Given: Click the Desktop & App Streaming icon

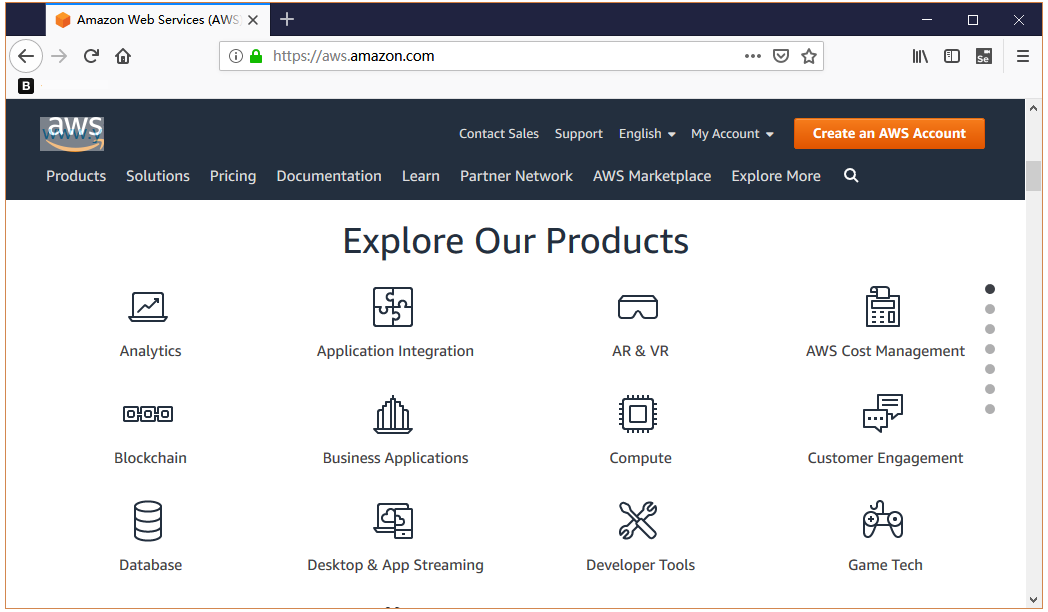Looking at the screenshot, I should click(x=393, y=521).
